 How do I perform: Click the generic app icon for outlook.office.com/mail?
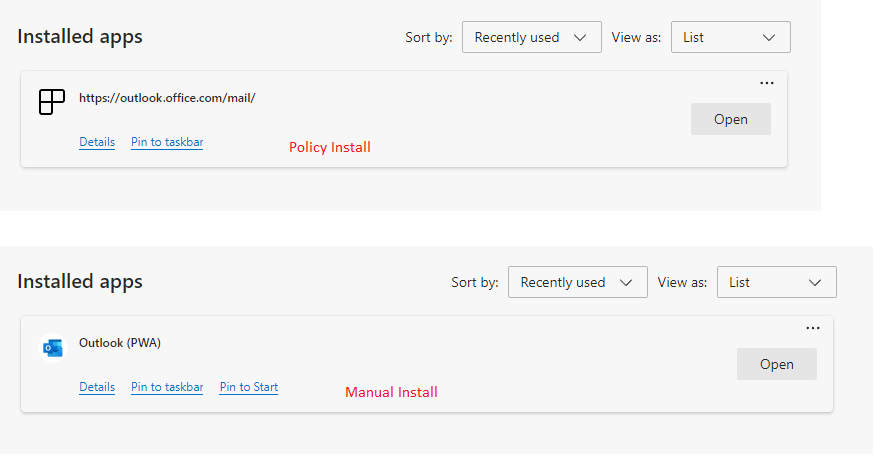[x=52, y=102]
